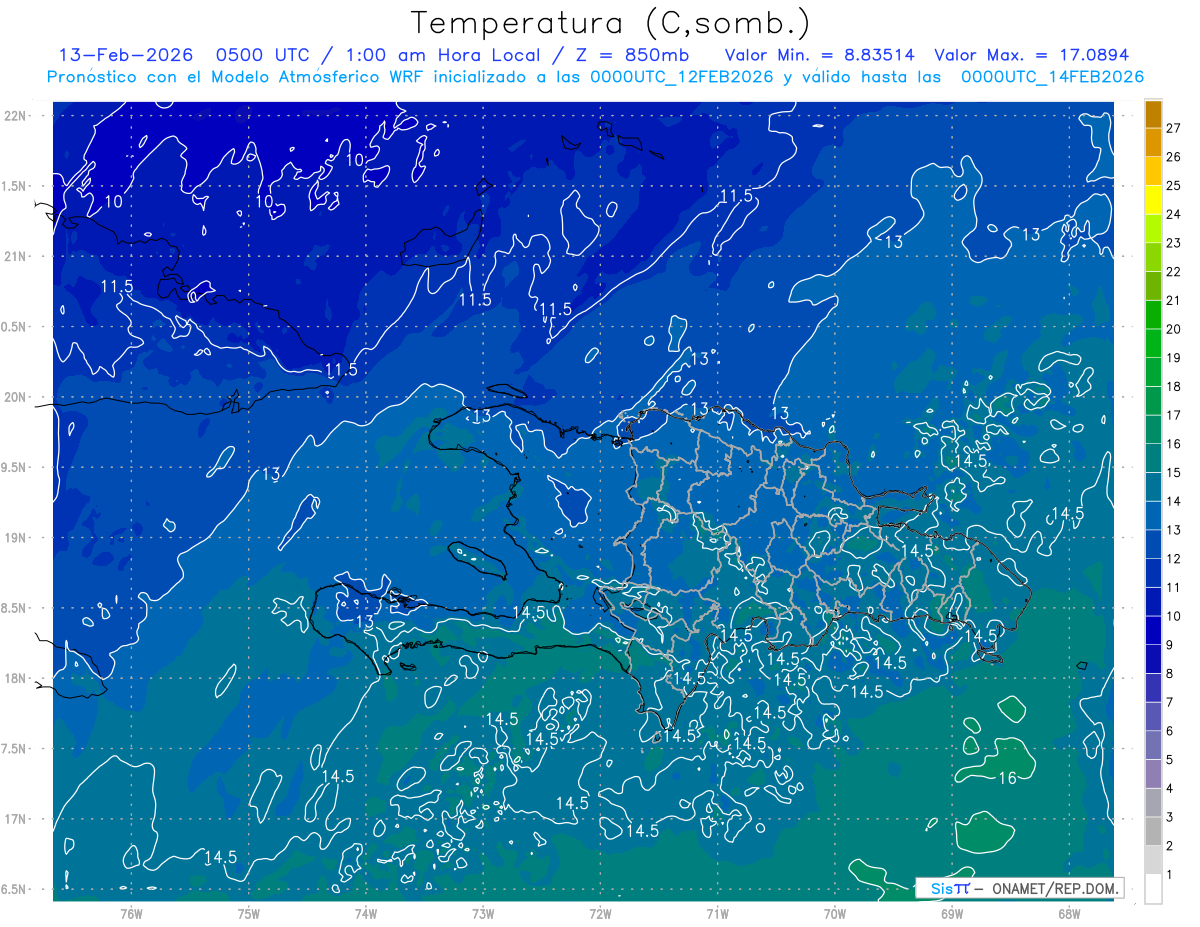Click the '16' contour label on the map
The image size is (1200, 927).
[1007, 777]
